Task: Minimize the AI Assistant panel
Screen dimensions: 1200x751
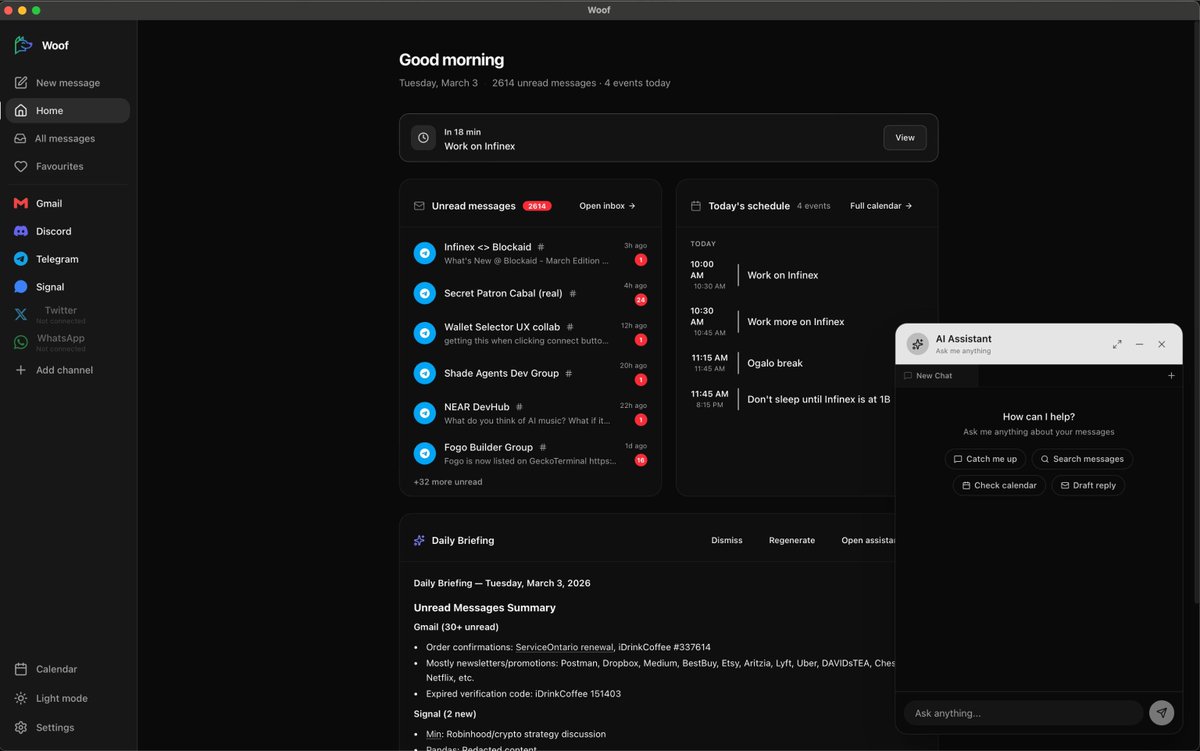Action: (1139, 344)
